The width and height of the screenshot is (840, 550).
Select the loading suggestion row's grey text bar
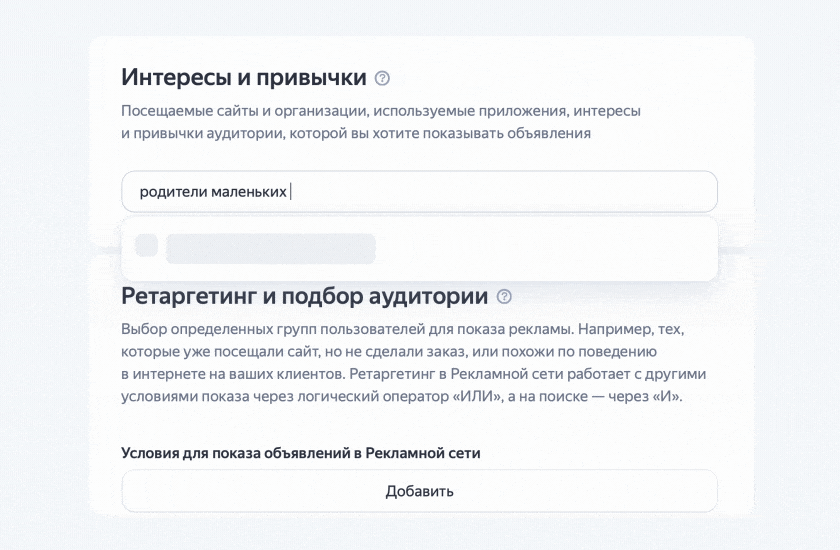[x=270, y=248]
